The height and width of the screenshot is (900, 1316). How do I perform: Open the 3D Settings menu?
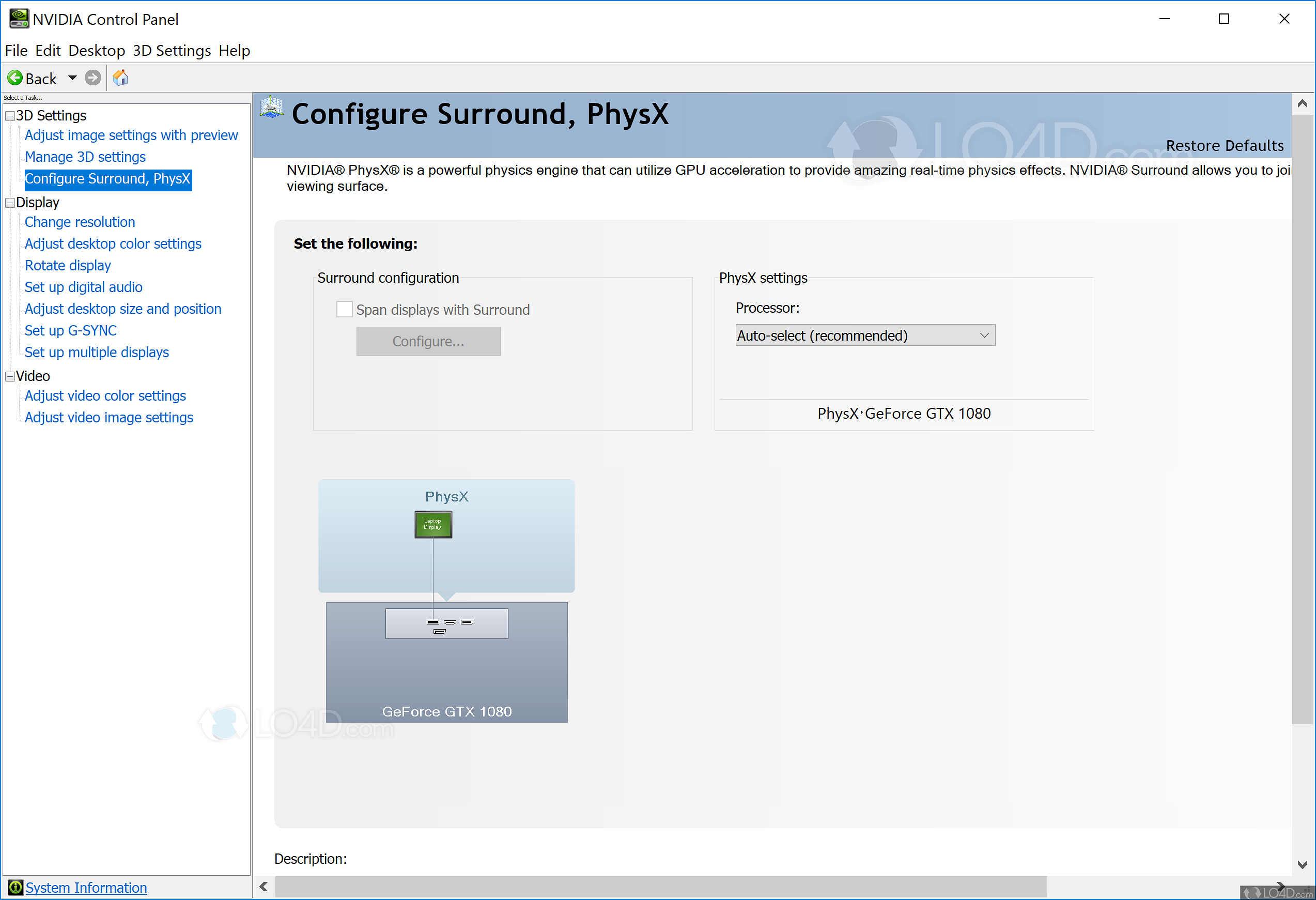172,51
